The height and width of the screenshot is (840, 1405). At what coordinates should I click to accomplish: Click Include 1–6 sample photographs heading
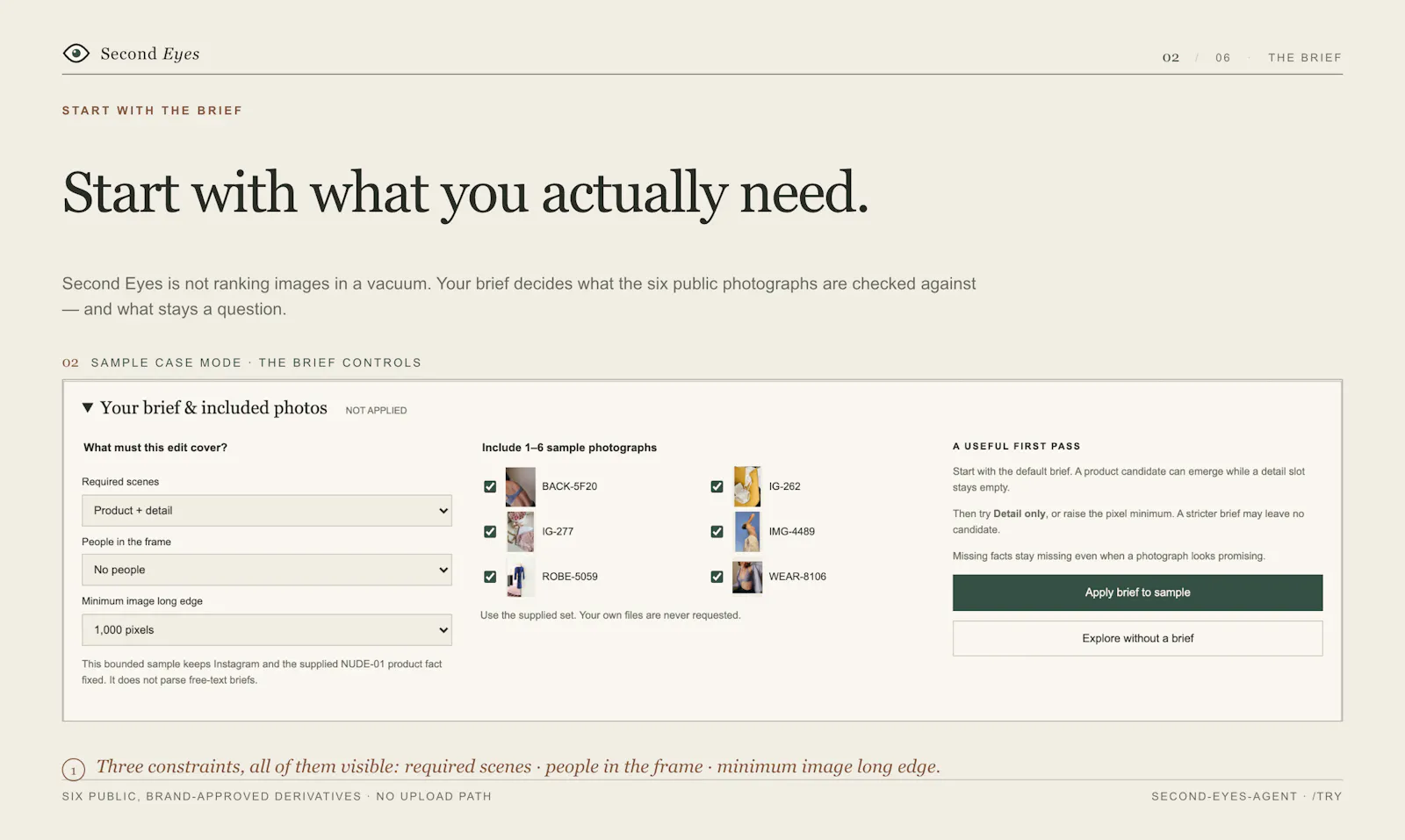[569, 448]
